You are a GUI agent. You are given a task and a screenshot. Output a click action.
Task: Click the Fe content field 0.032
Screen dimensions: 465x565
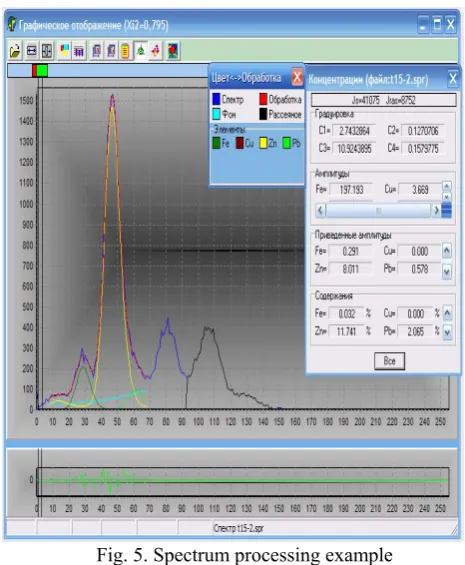[x=346, y=313]
